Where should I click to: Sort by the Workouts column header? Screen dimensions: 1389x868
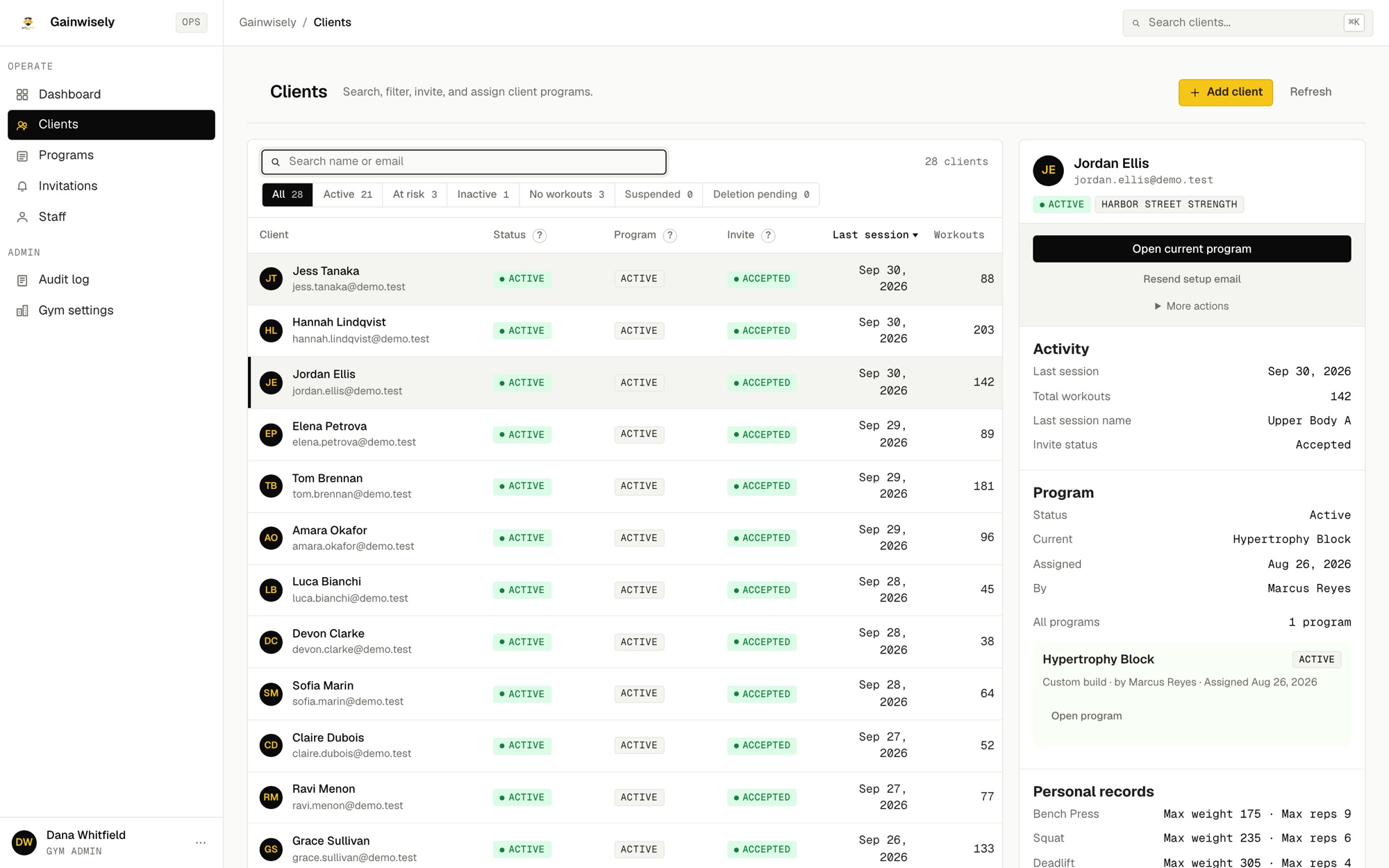[x=958, y=235]
